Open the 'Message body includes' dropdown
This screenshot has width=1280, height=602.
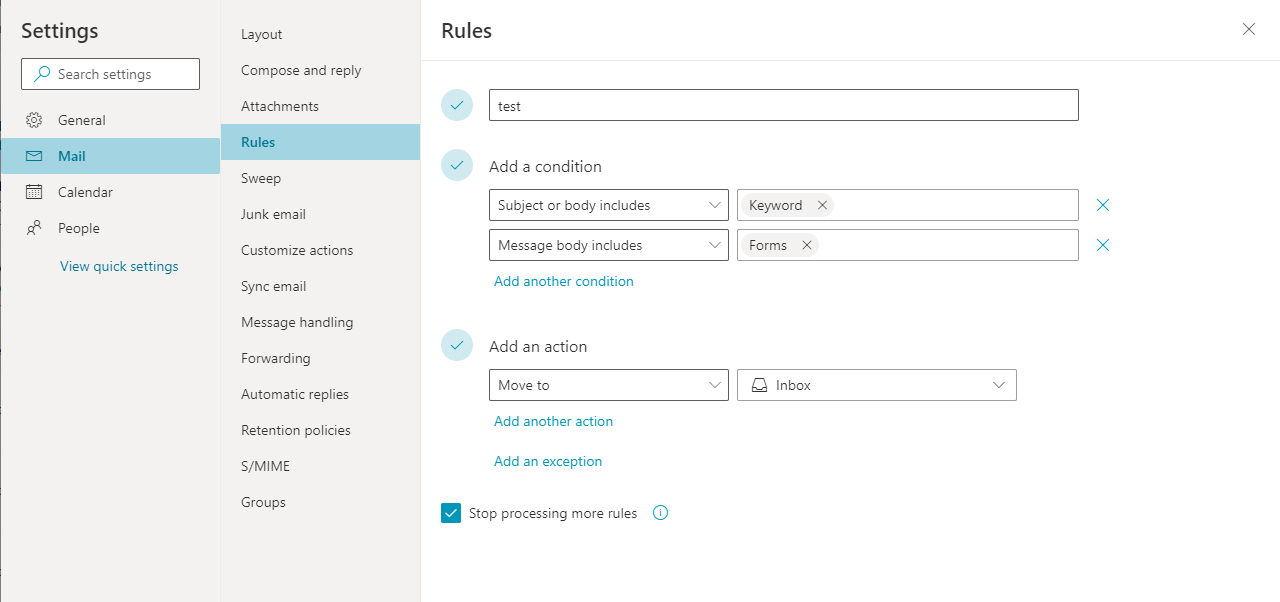coord(609,245)
